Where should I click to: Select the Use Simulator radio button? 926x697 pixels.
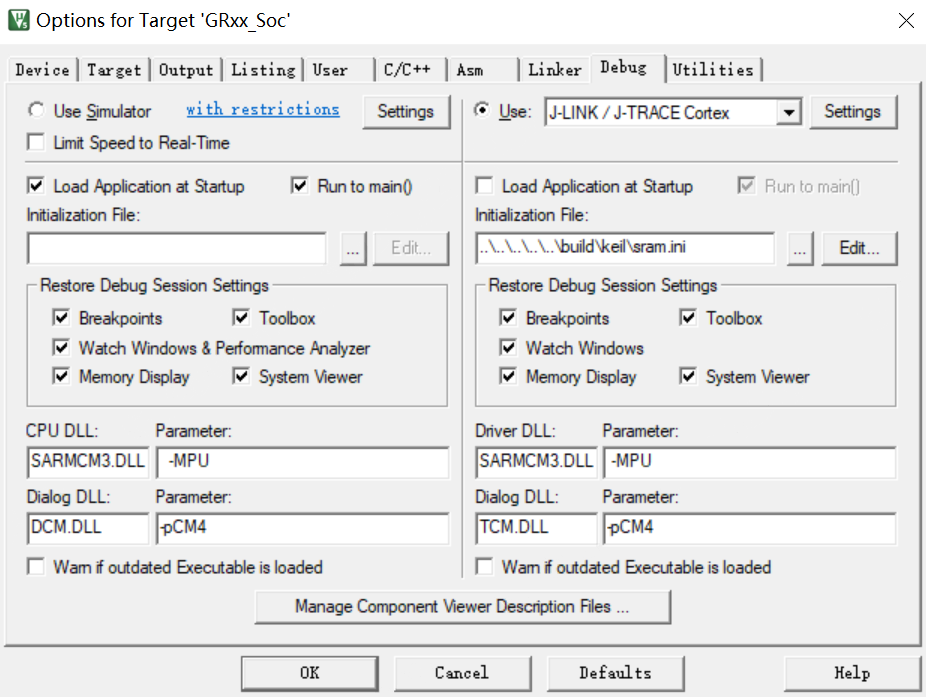tap(37, 110)
